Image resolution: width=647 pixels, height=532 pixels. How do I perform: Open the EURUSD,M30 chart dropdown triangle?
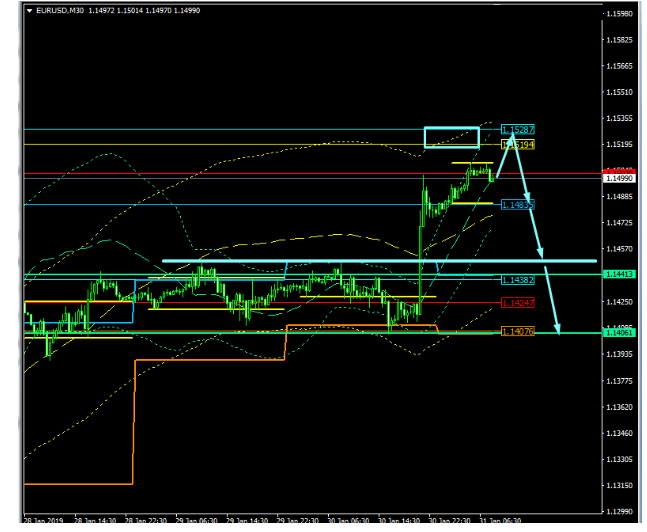coord(30,11)
